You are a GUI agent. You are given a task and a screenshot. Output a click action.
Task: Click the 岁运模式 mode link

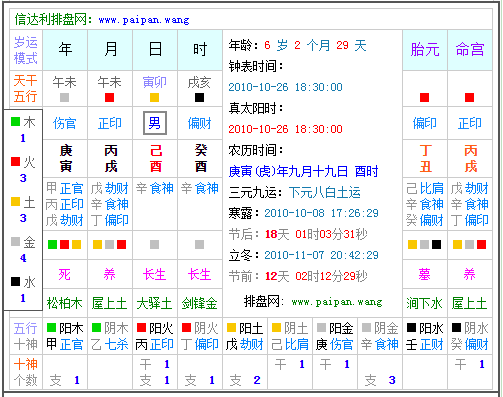(x=26, y=50)
